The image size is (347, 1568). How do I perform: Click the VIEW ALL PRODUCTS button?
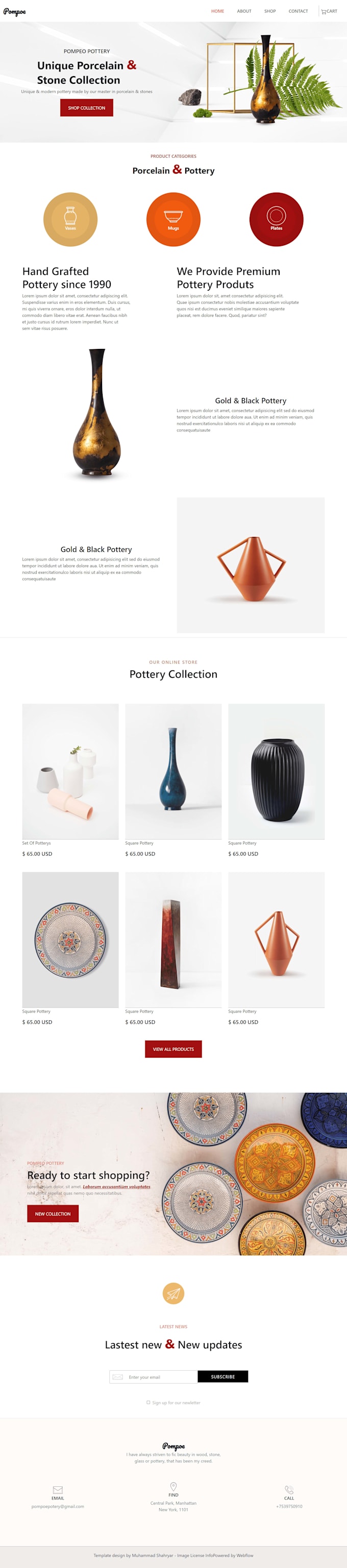pos(173,1049)
